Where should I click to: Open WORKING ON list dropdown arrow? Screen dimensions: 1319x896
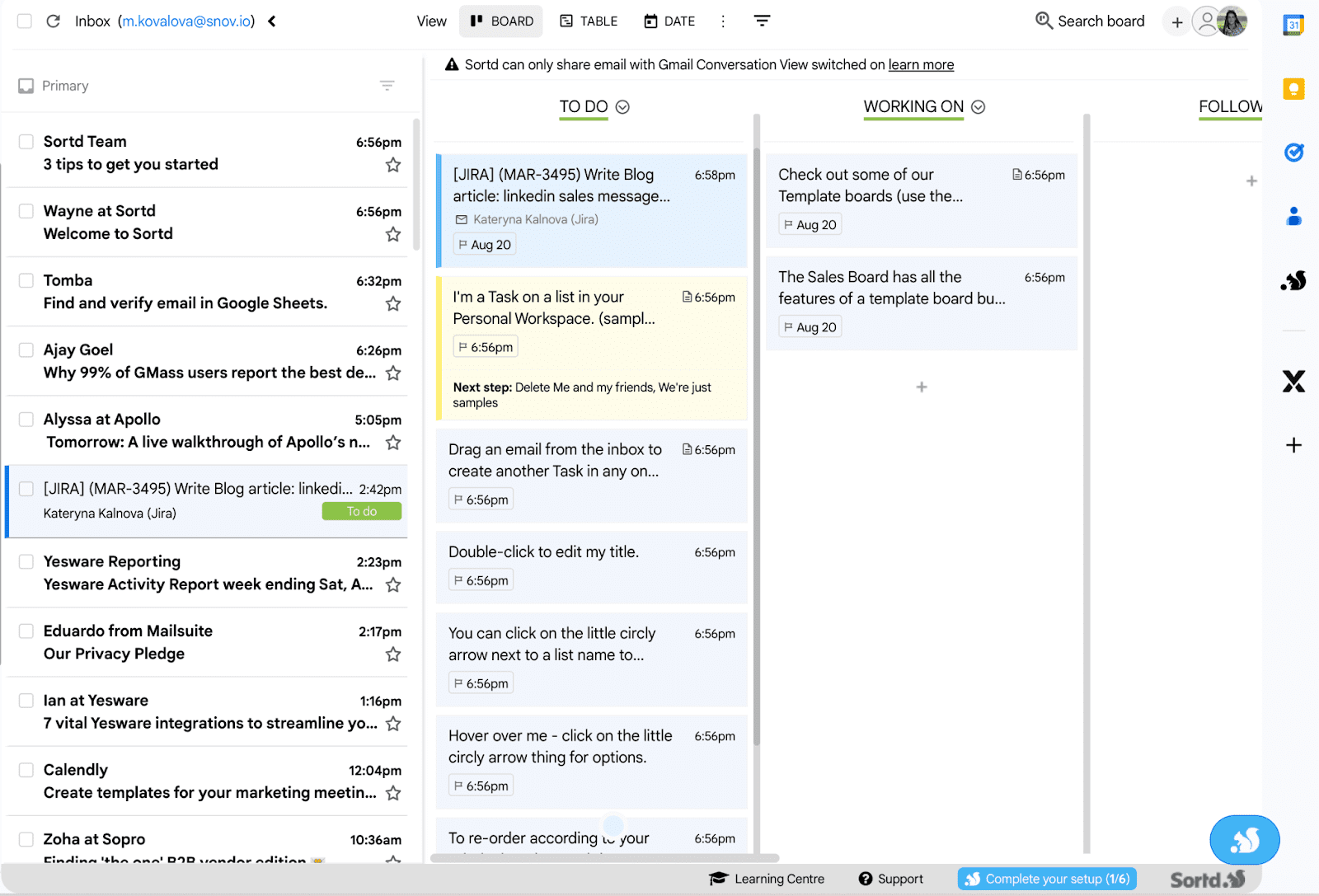979,107
